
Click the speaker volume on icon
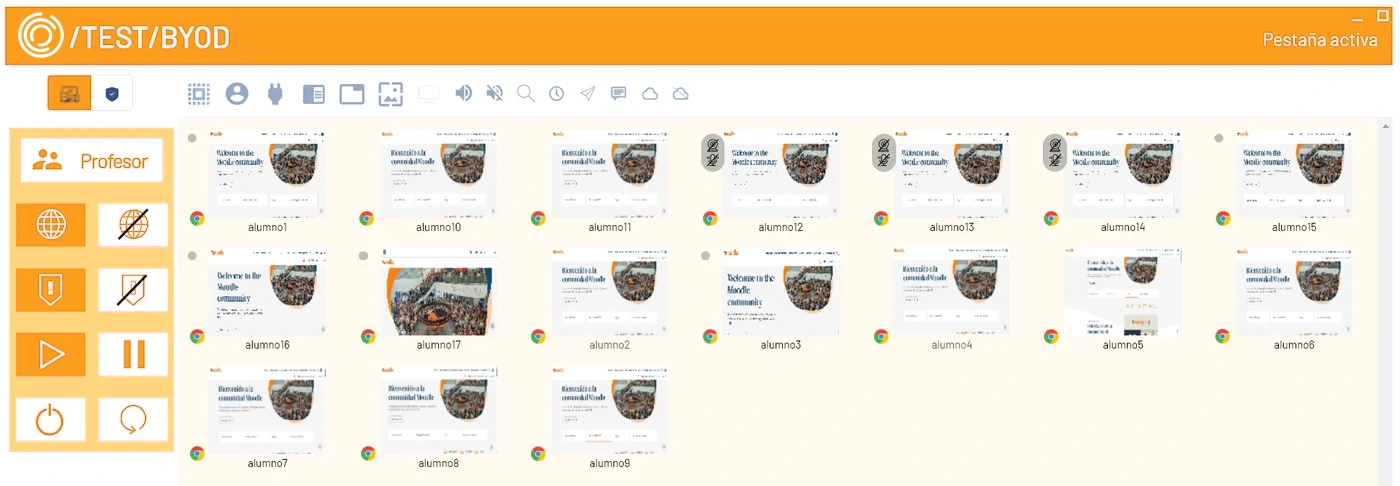[463, 93]
